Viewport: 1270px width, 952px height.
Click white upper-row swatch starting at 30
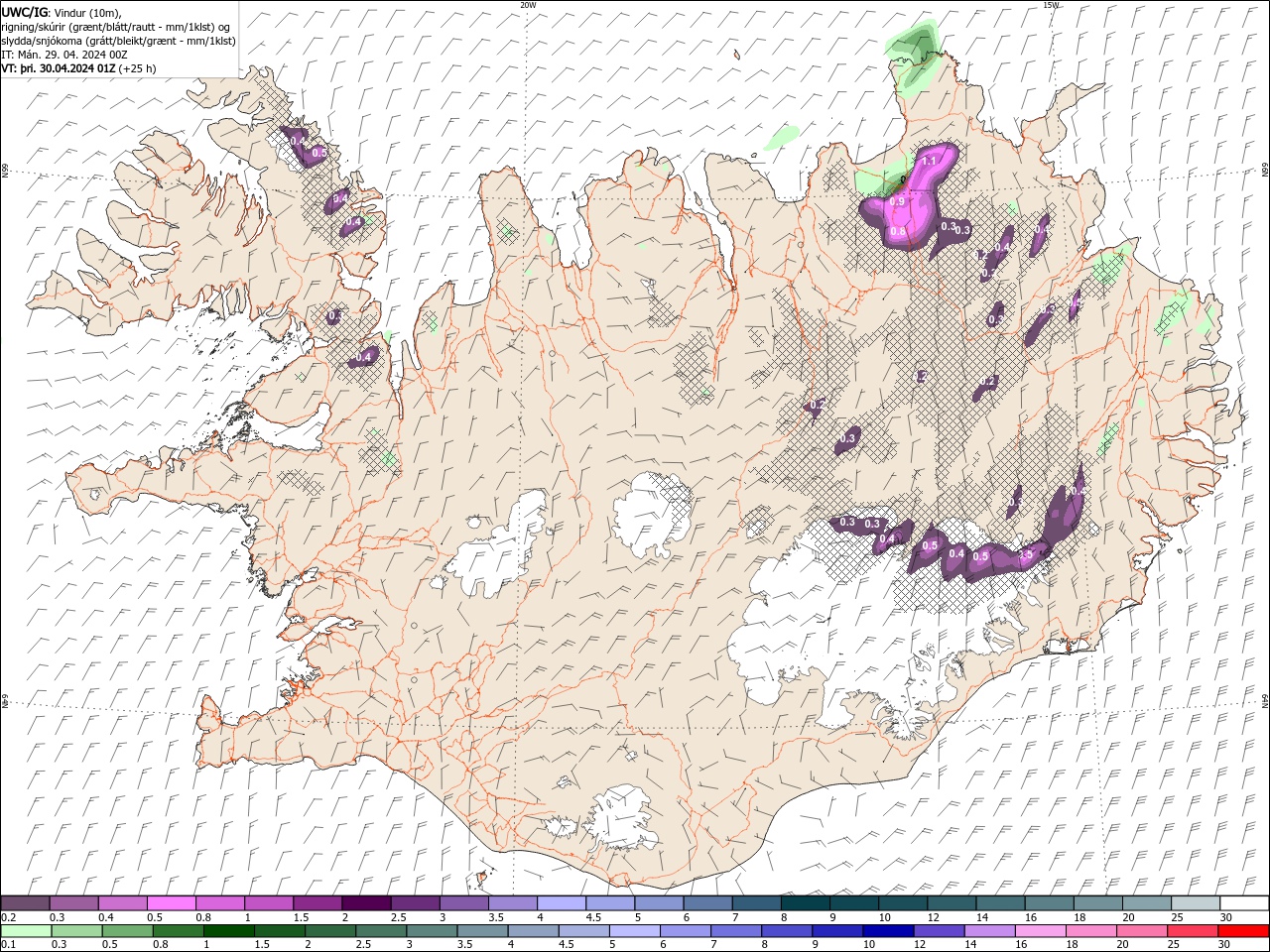click(1244, 903)
